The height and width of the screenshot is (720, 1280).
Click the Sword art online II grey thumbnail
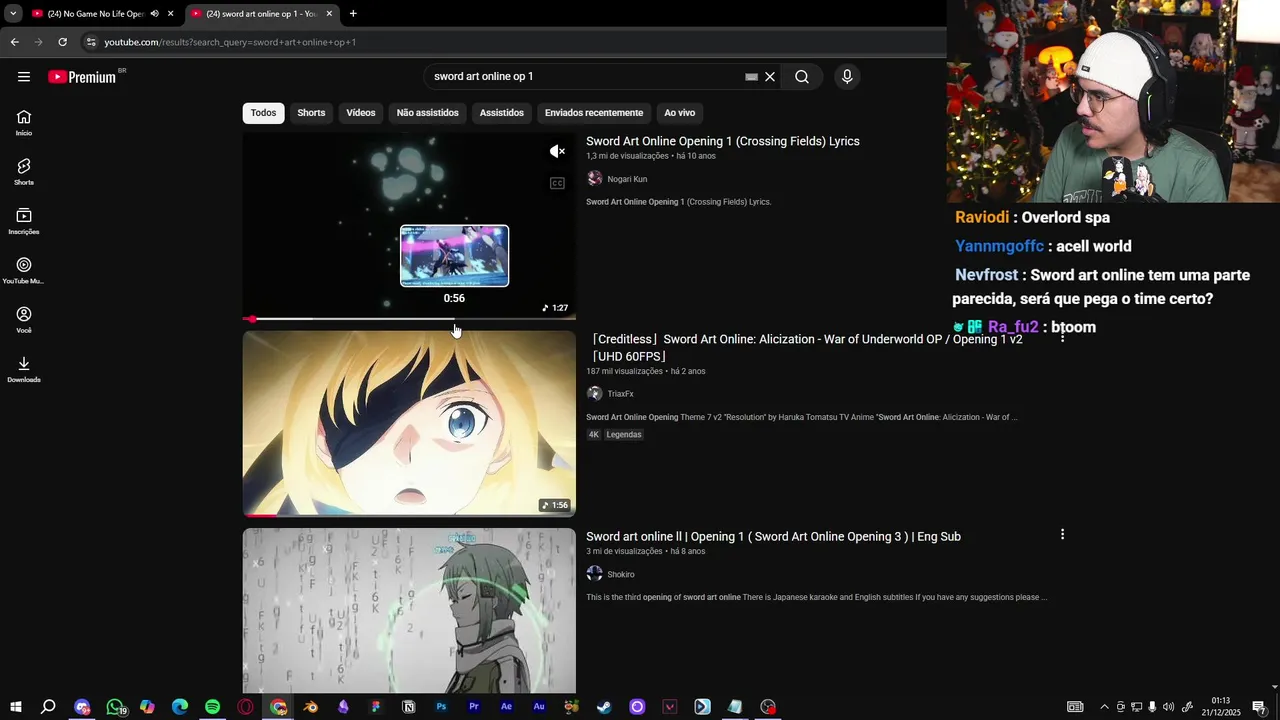tap(409, 610)
